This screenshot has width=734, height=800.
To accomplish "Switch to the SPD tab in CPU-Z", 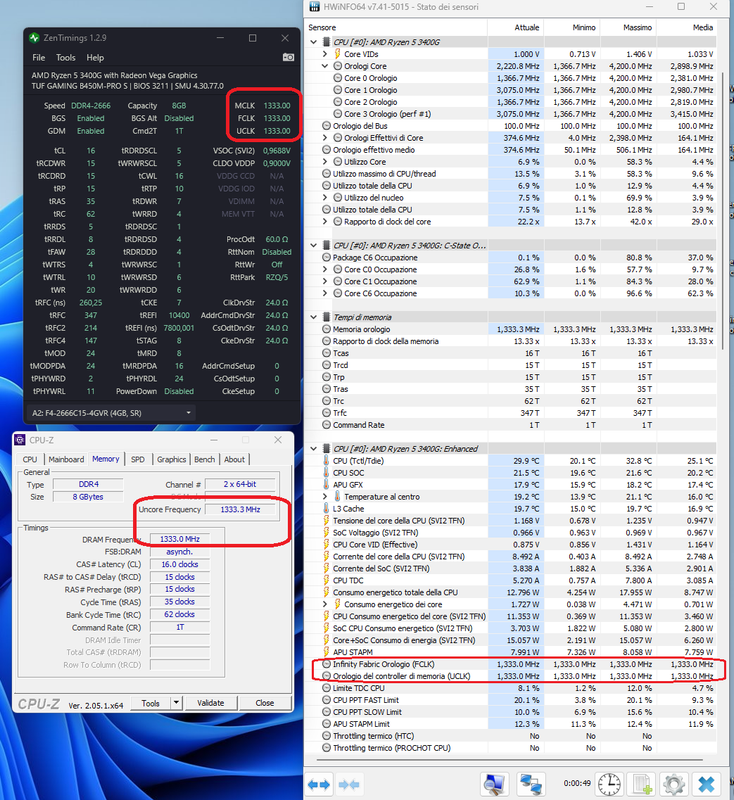I will pyautogui.click(x=138, y=459).
